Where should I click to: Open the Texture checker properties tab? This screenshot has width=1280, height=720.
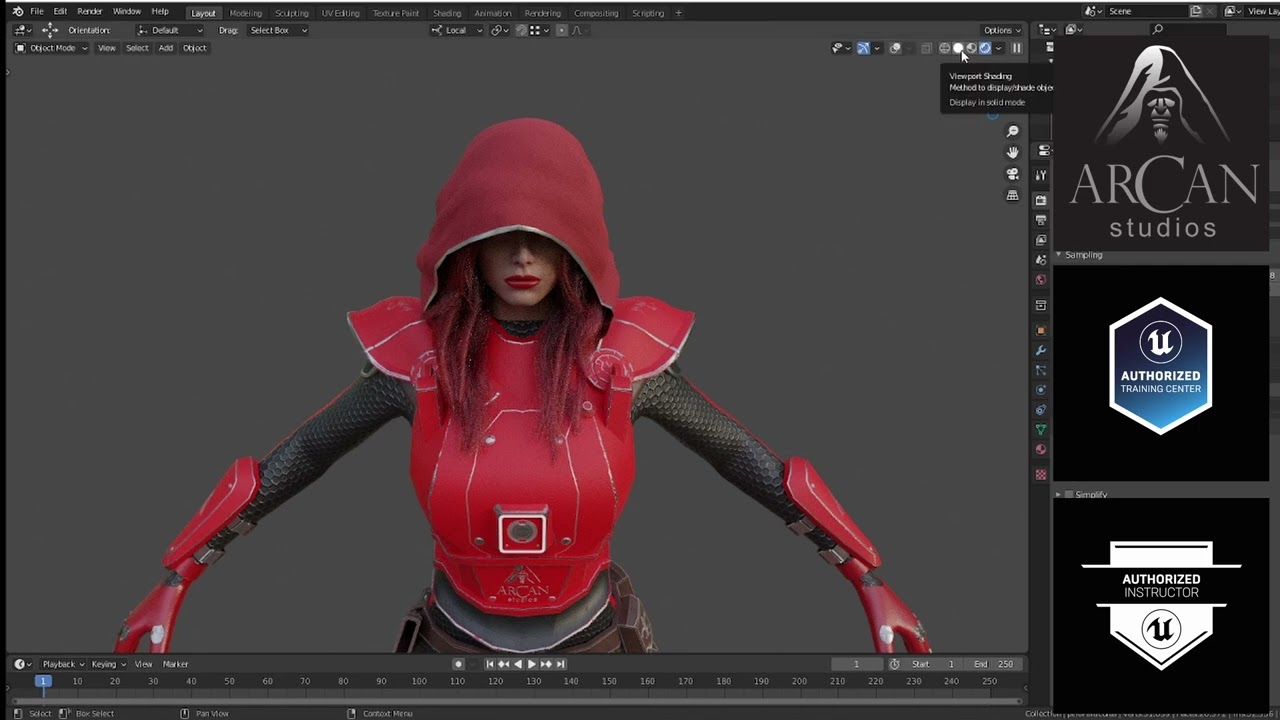tap(1041, 474)
